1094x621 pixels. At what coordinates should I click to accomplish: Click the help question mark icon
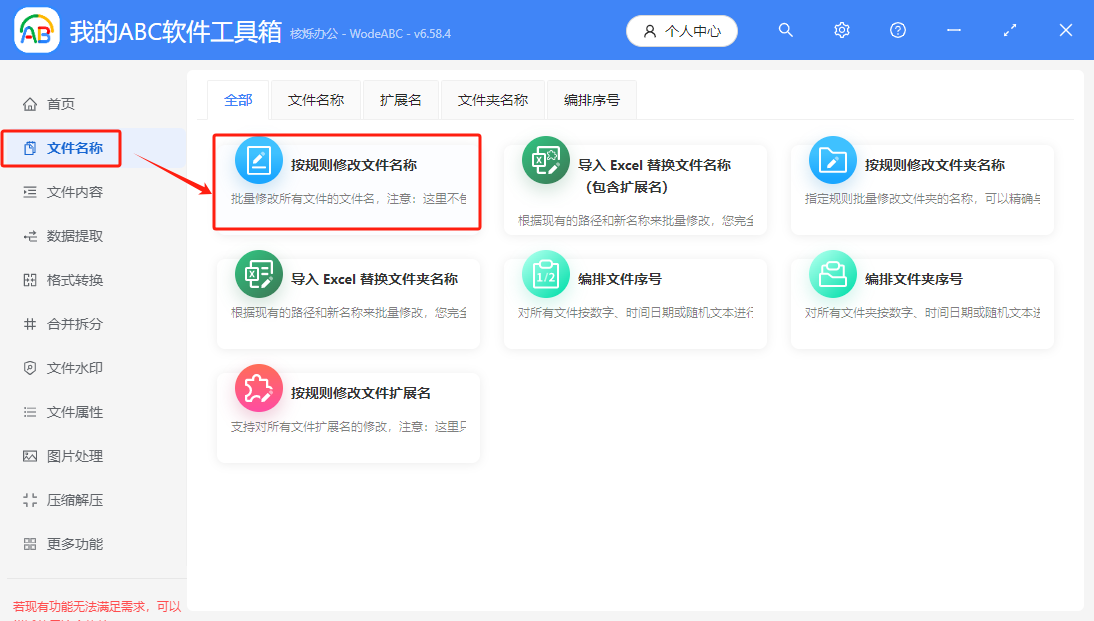[897, 30]
